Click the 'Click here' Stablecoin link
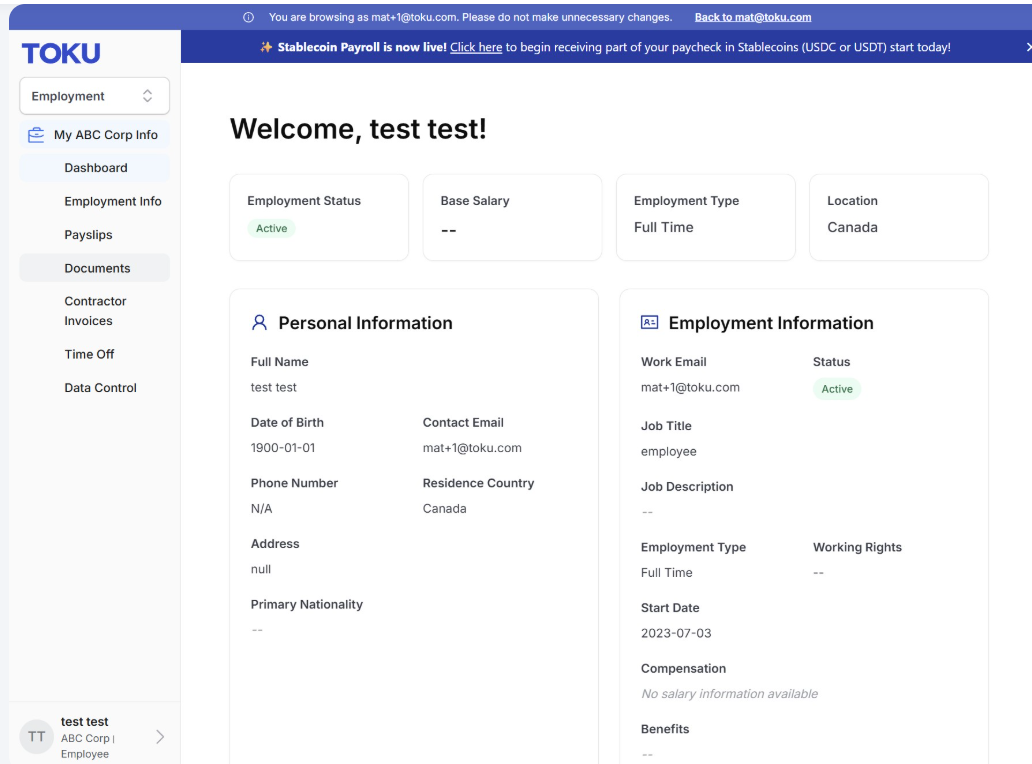Screen dimensions: 1032x764 [x=476, y=47]
